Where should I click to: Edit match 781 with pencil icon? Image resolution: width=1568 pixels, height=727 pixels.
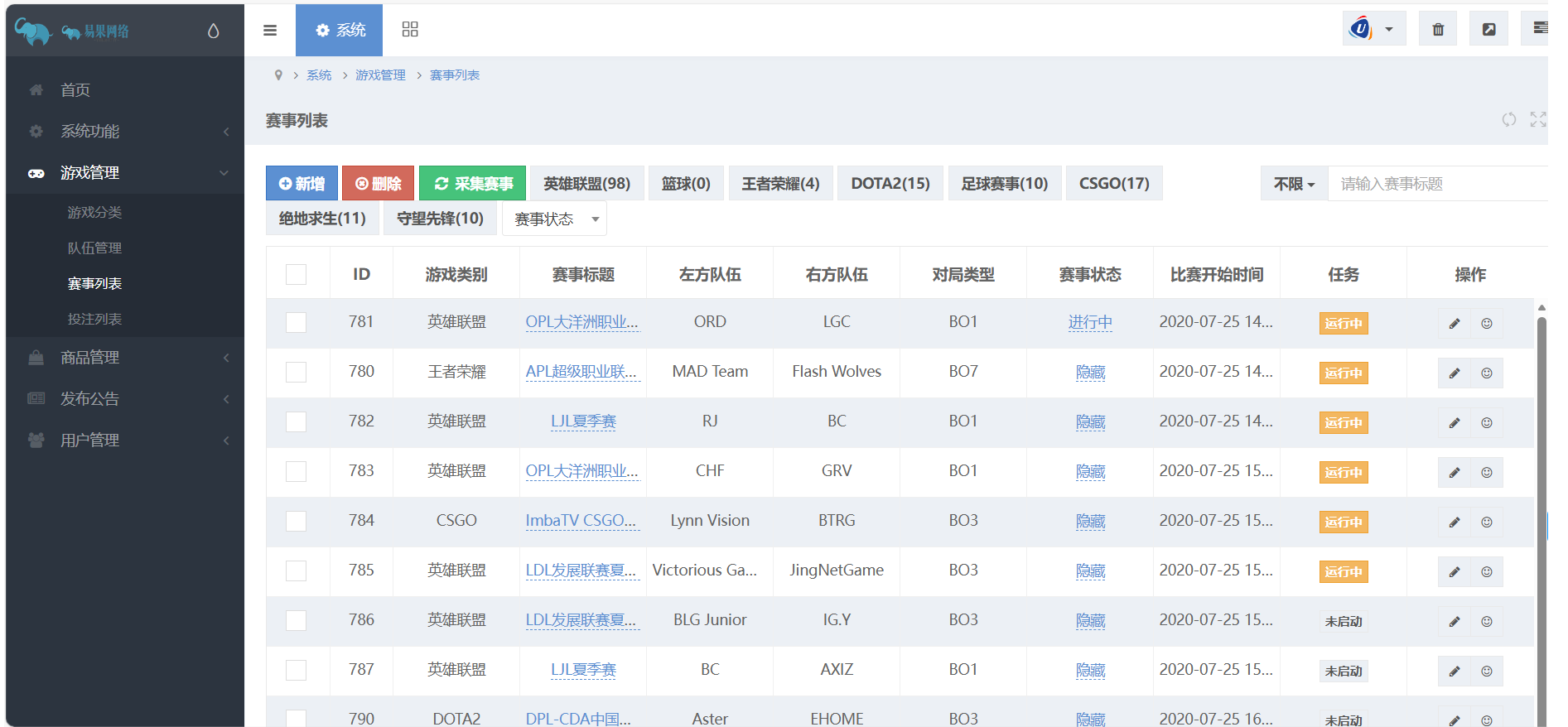click(1454, 323)
